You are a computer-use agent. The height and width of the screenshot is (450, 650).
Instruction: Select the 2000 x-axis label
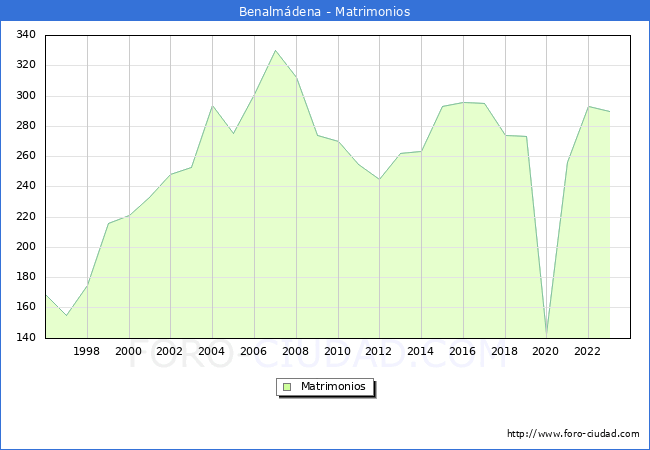tap(129, 351)
